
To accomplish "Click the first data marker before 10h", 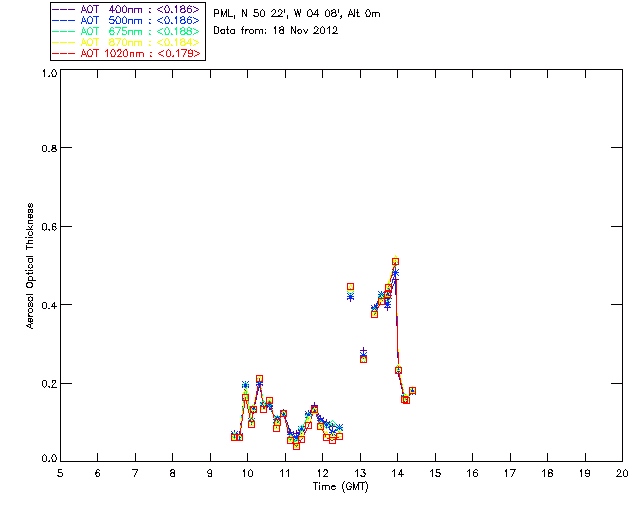I will (x=234, y=437).
